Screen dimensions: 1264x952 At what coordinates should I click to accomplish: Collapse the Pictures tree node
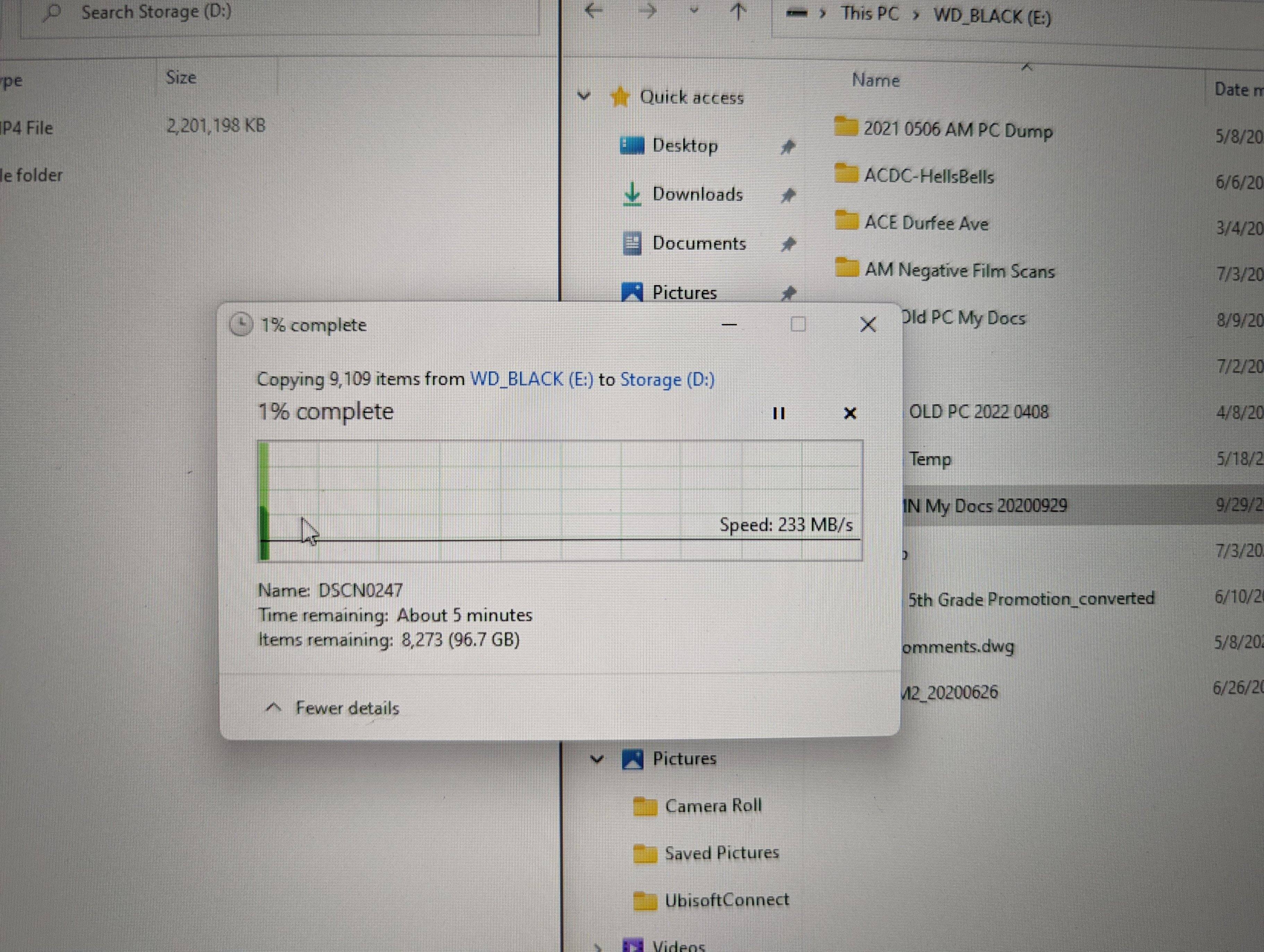[x=597, y=759]
